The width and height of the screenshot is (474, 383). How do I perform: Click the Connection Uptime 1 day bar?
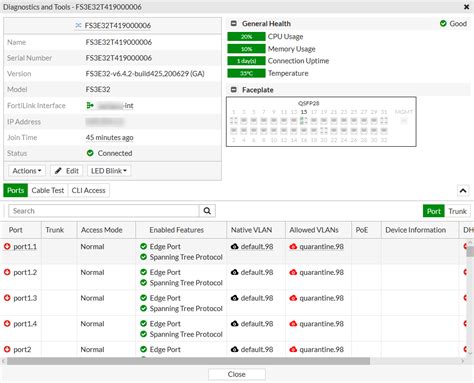(246, 61)
